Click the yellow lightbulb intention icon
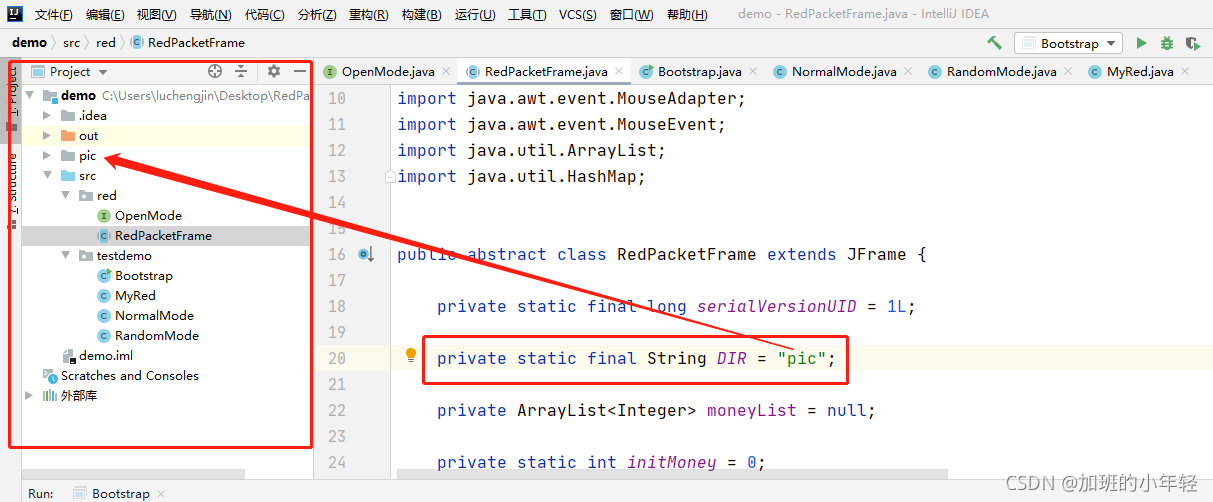Screen dimensions: 1213x502 (410, 355)
